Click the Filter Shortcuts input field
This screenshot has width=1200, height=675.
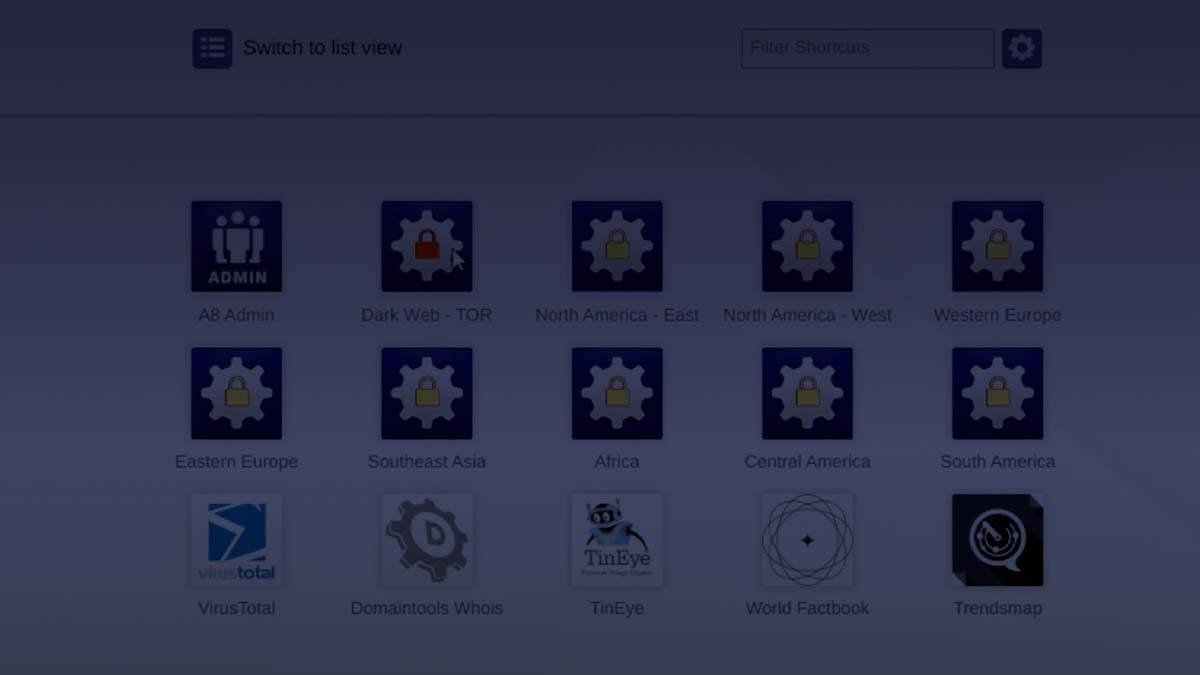click(867, 48)
